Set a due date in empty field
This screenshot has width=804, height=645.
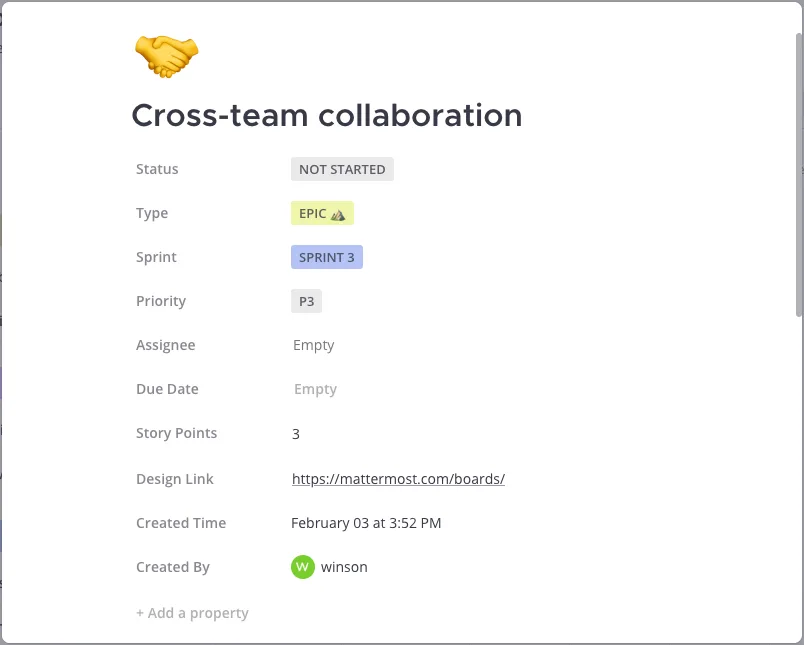315,389
